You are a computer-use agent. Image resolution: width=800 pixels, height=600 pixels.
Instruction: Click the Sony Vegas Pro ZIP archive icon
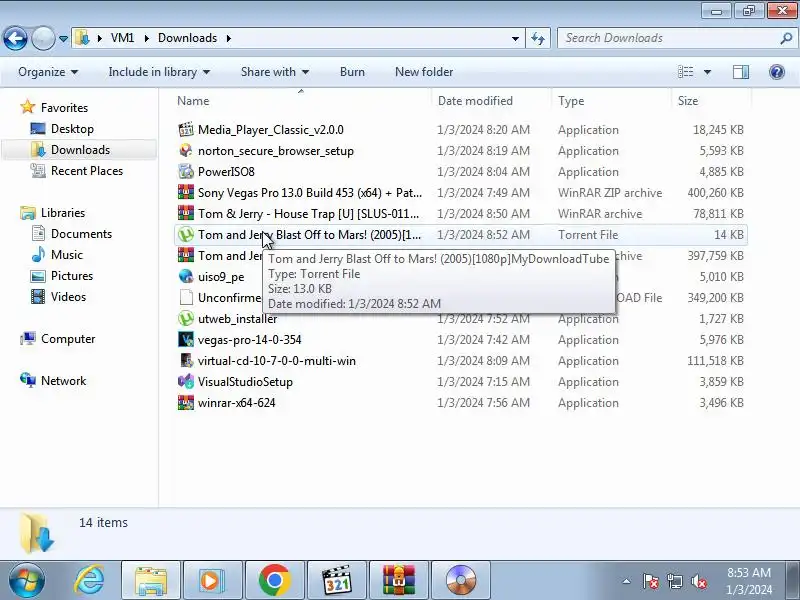[186, 192]
